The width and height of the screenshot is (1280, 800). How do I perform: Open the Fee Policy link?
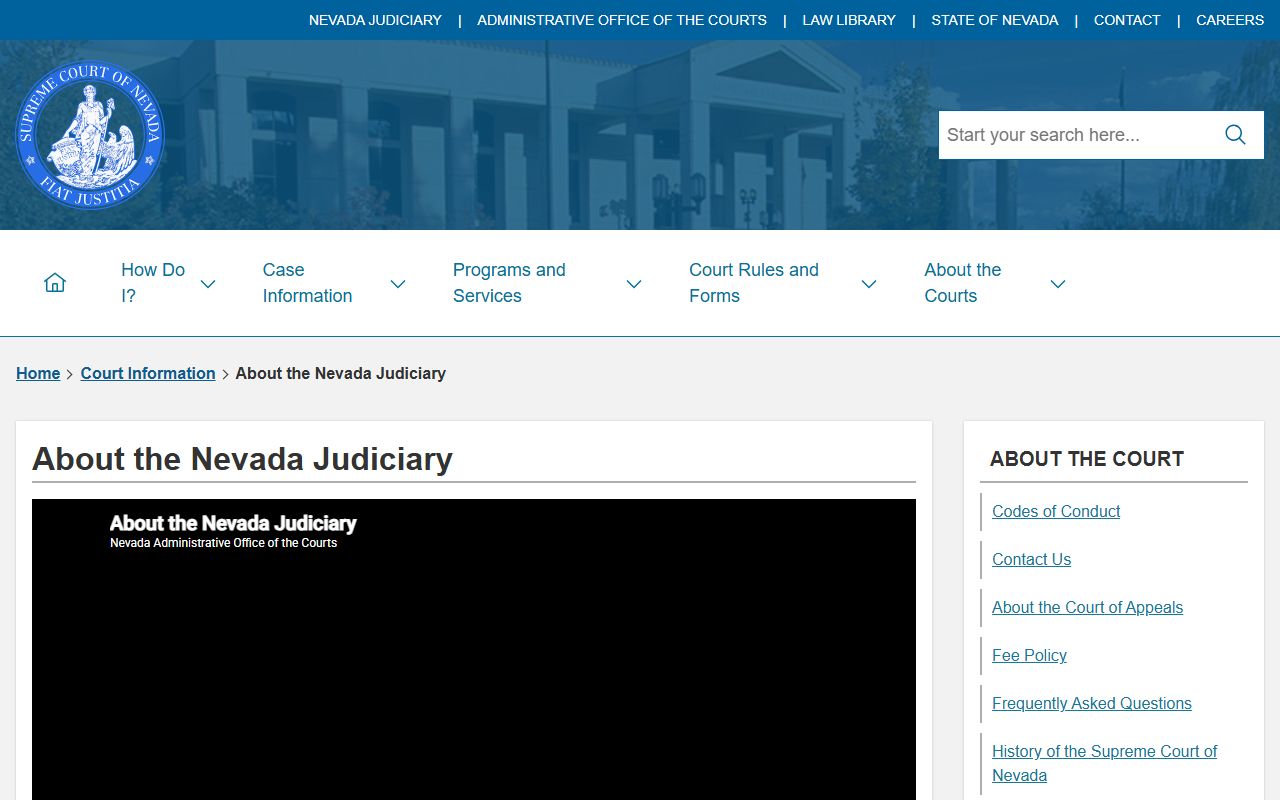click(1029, 655)
